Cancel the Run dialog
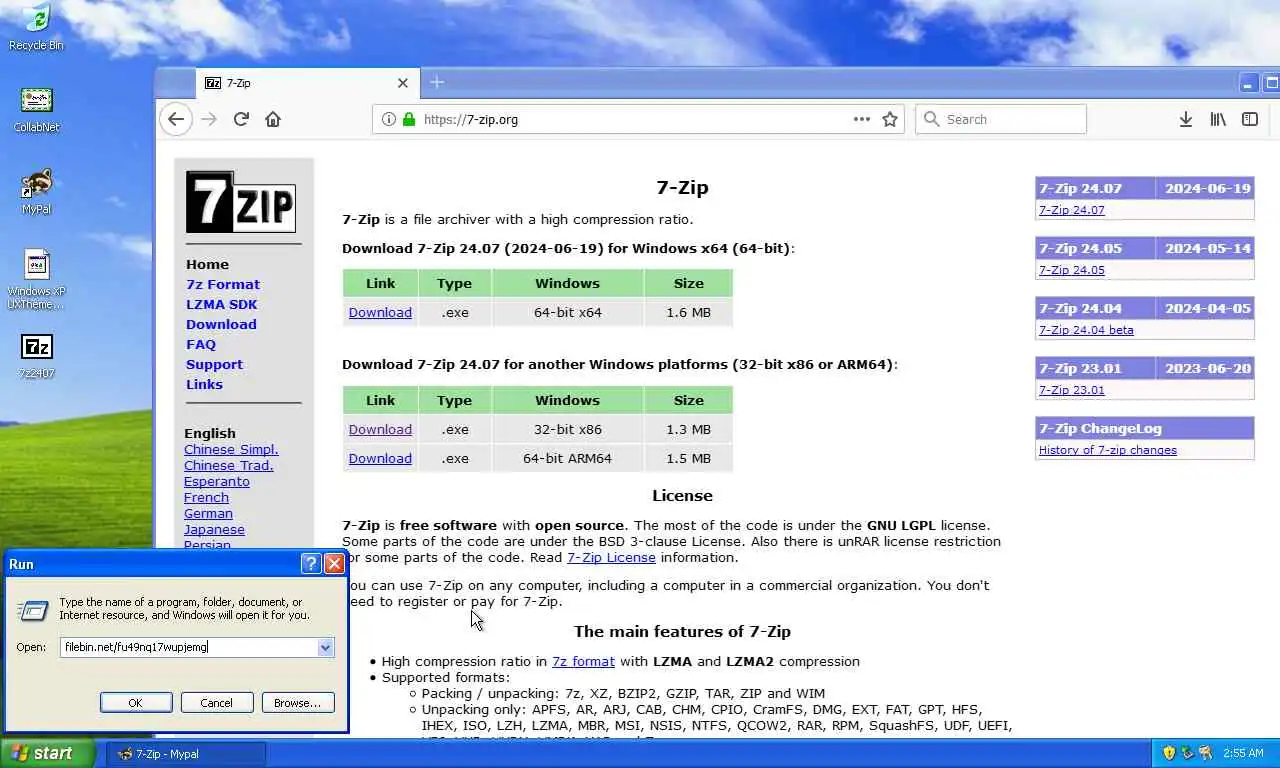The image size is (1280, 768). (216, 703)
